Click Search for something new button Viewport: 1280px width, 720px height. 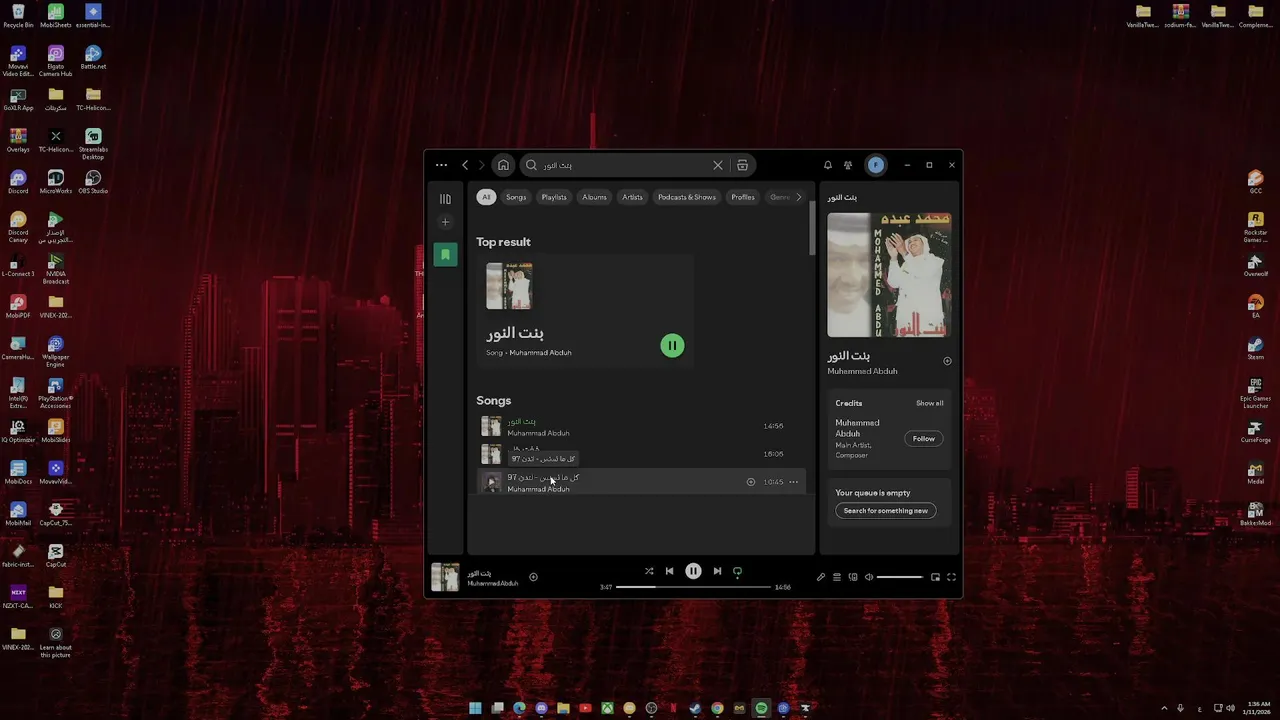point(886,510)
